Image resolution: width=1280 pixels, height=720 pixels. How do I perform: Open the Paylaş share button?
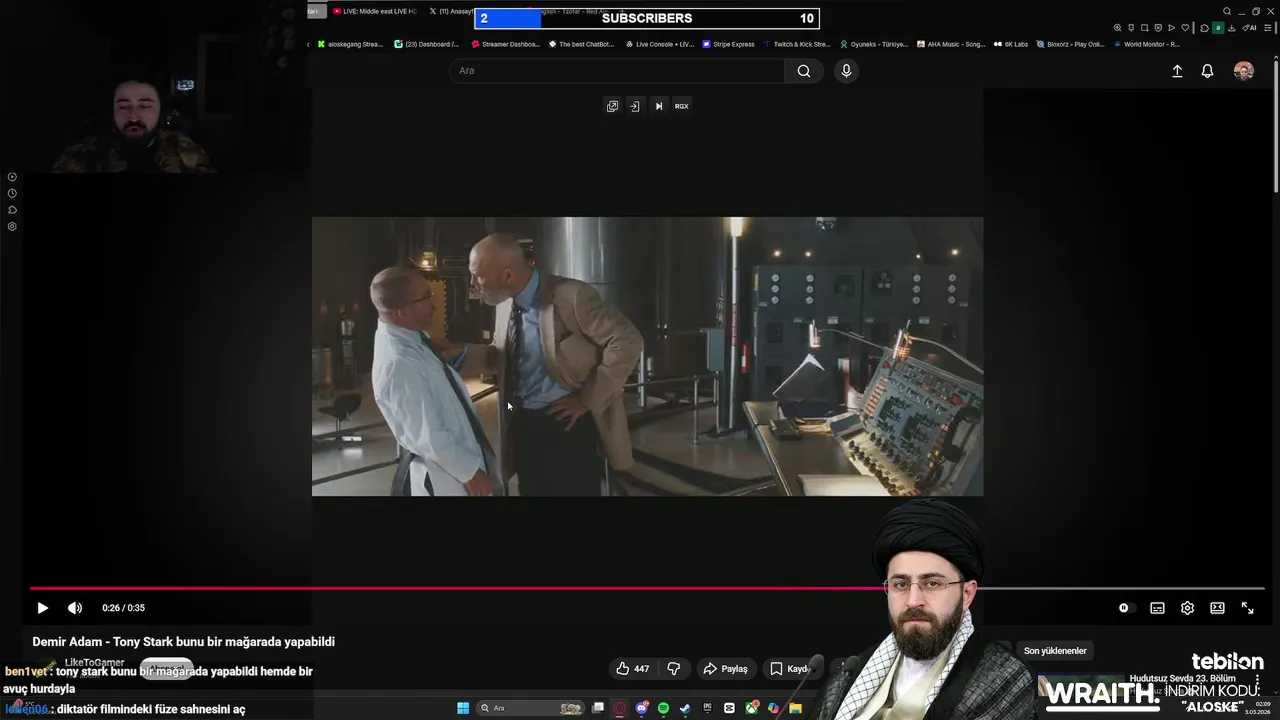pos(725,669)
